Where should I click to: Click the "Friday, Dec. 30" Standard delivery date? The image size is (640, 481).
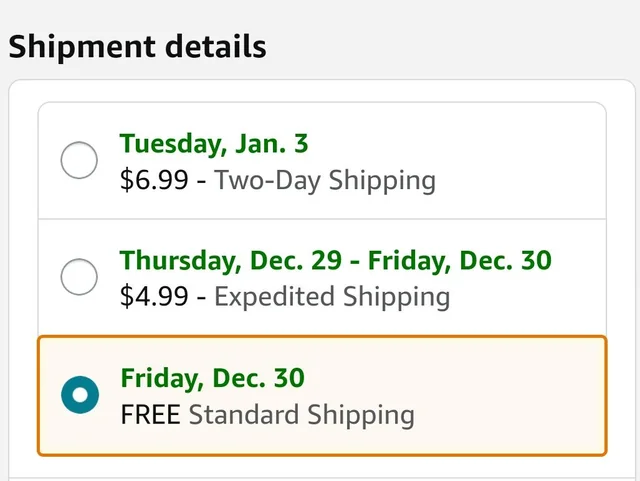pyautogui.click(x=212, y=379)
